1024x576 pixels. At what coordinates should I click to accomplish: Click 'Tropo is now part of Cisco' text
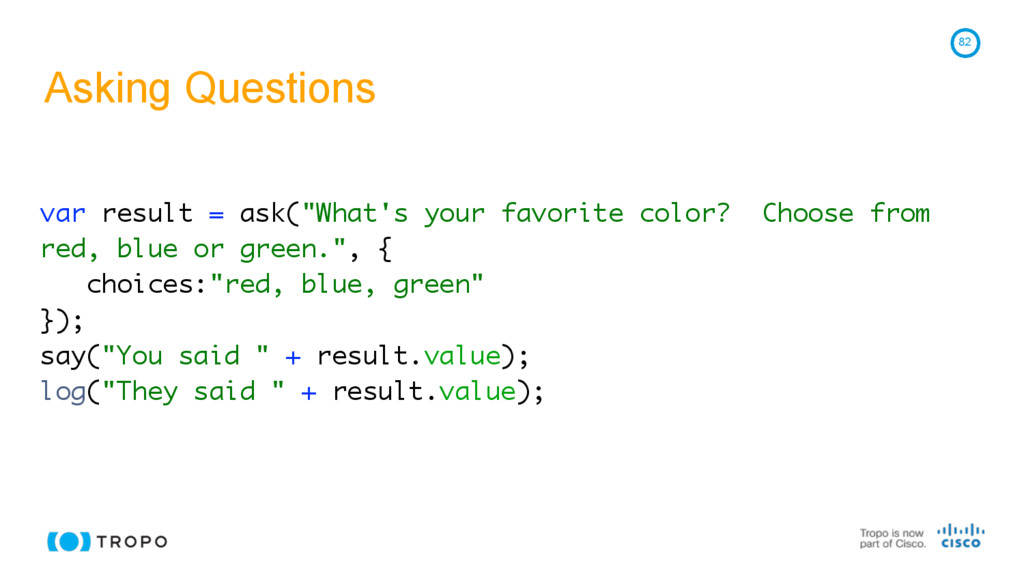[x=892, y=538]
